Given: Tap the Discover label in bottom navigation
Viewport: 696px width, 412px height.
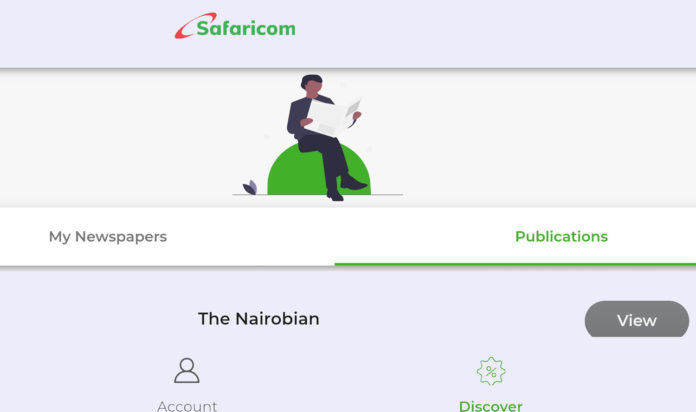Looking at the screenshot, I should (x=490, y=406).
